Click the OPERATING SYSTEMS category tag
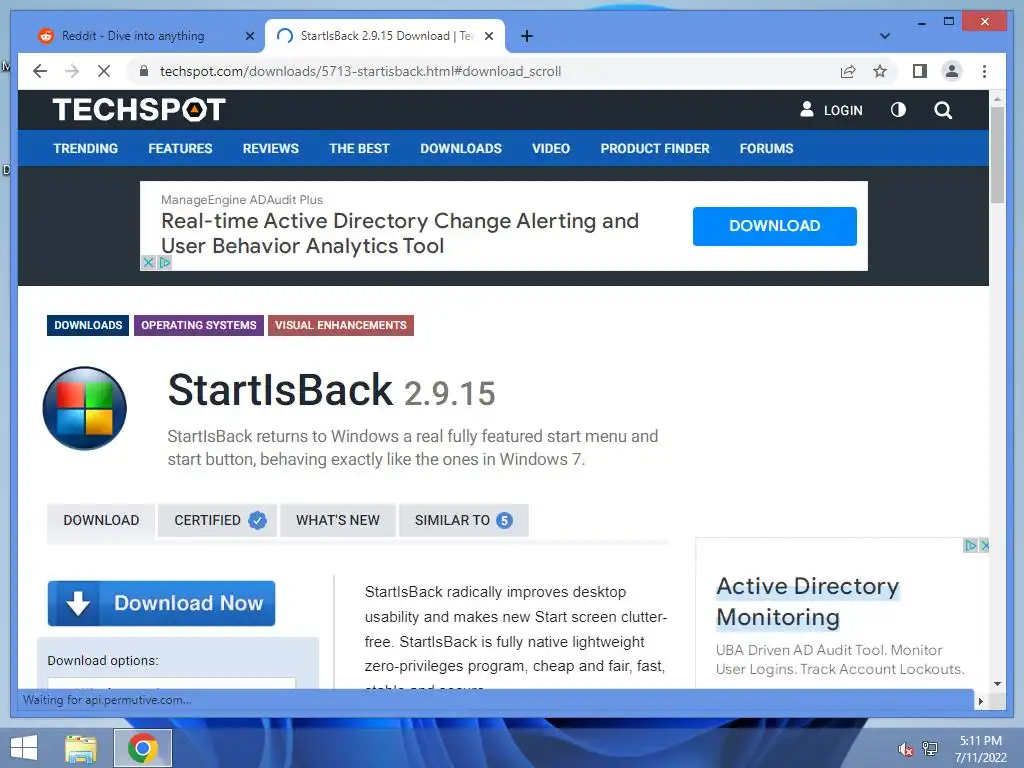 coord(199,325)
